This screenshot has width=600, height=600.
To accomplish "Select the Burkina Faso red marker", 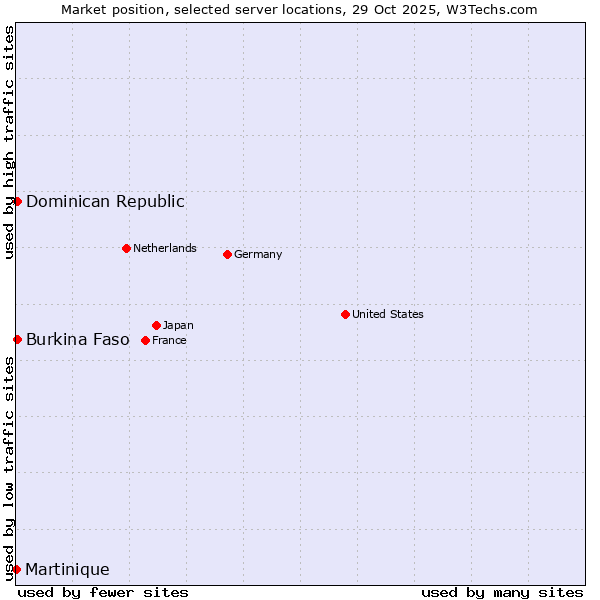I will 17,339.
